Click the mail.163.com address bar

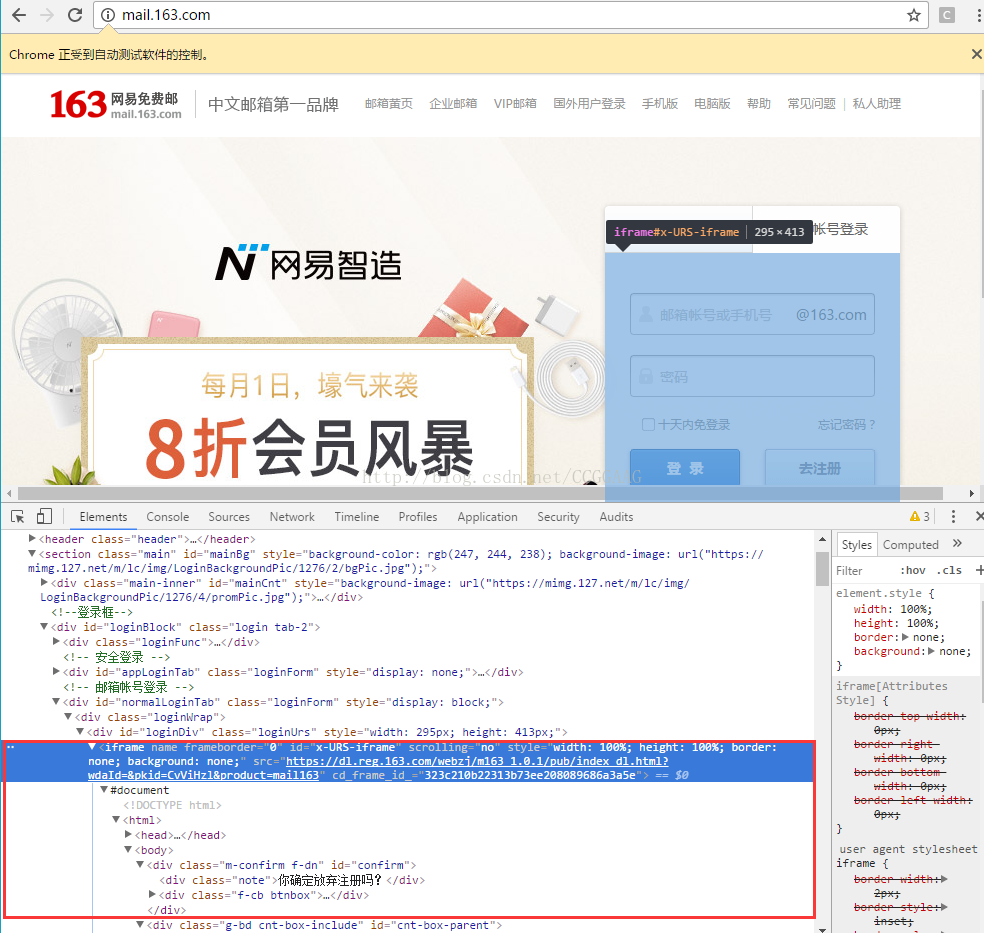click(511, 15)
